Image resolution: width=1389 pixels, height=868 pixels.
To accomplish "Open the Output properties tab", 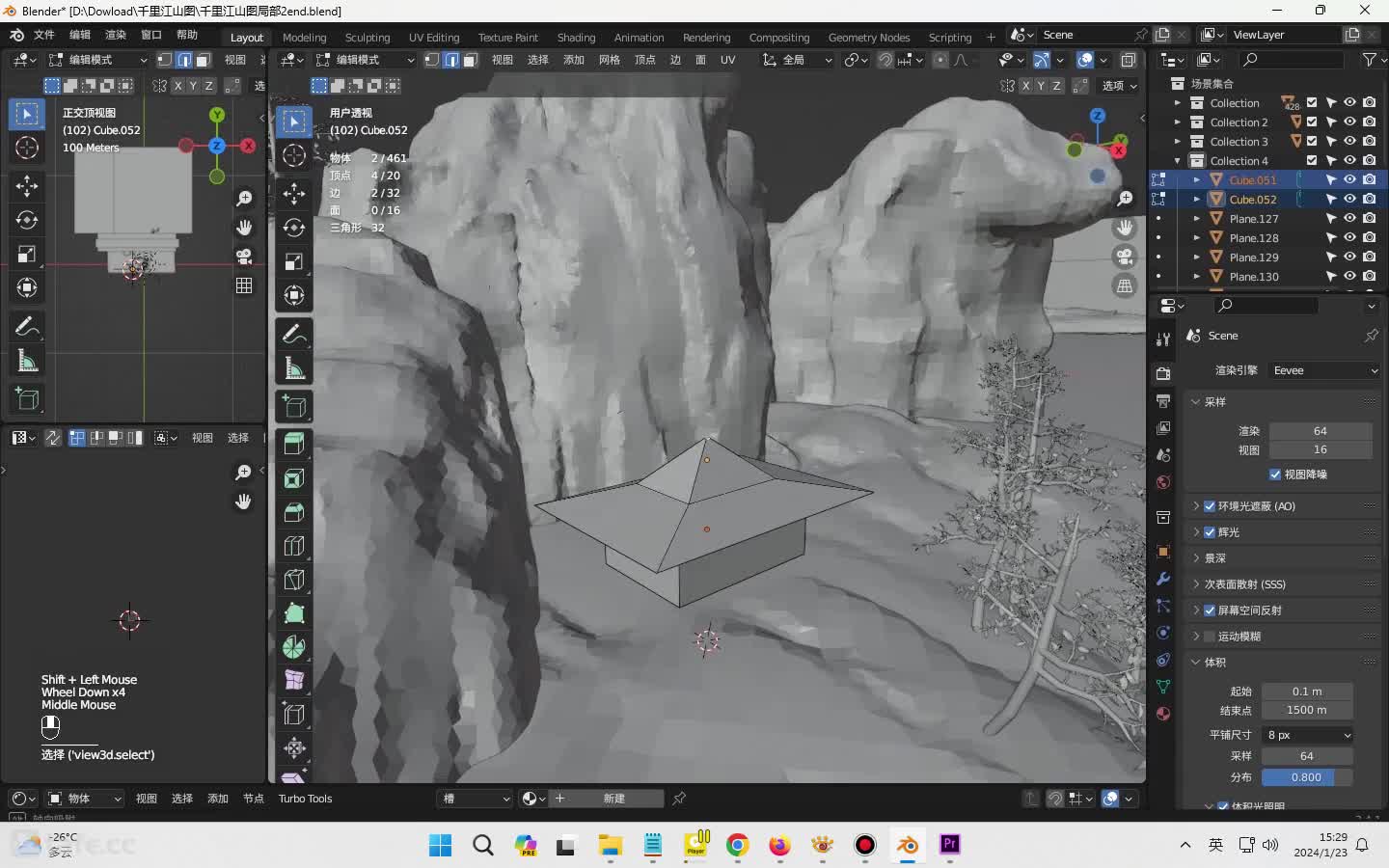I will (x=1163, y=400).
